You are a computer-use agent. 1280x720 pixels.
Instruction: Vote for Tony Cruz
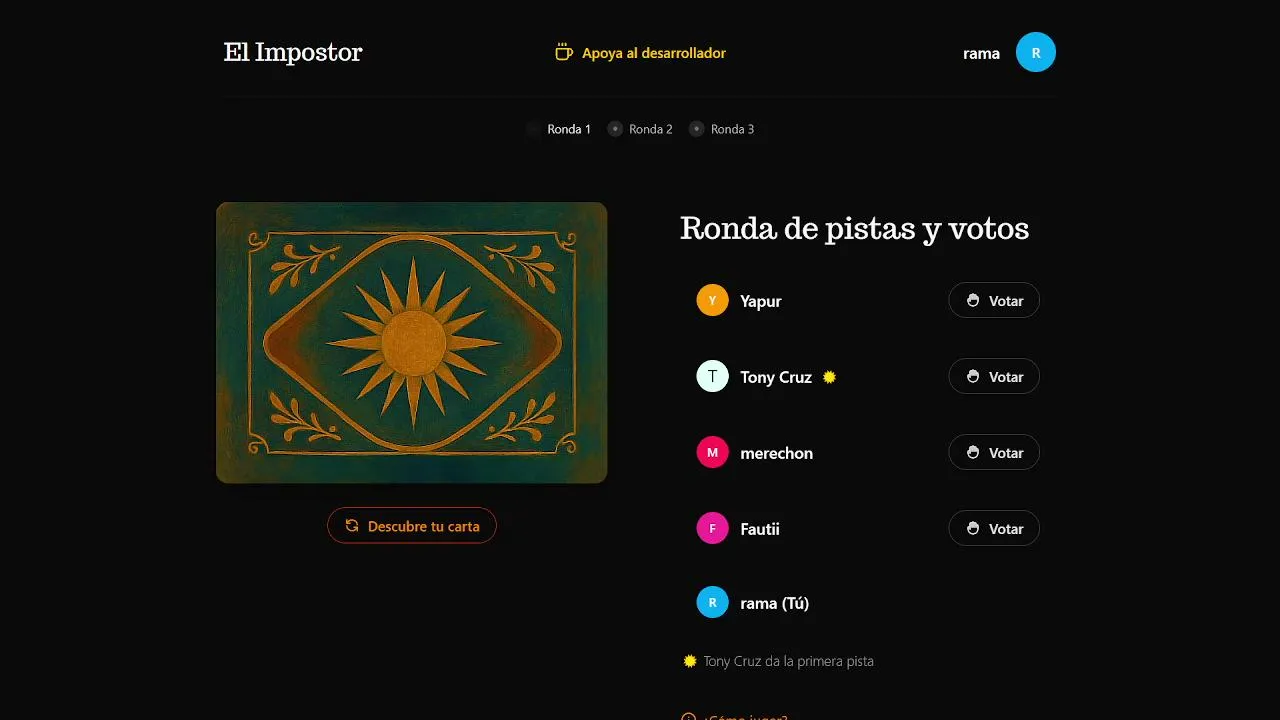point(993,377)
